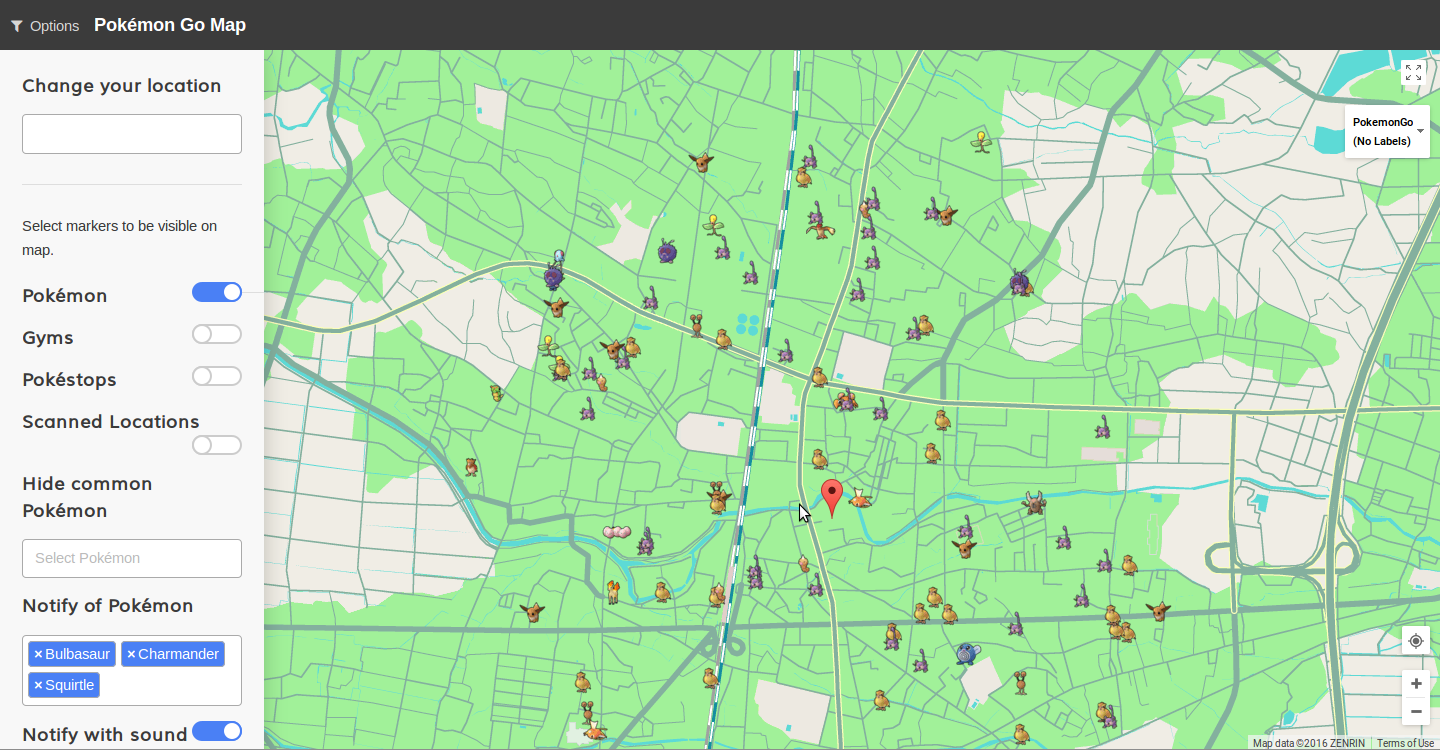
Task: Click the Pokémon Go Map title
Action: (170, 25)
